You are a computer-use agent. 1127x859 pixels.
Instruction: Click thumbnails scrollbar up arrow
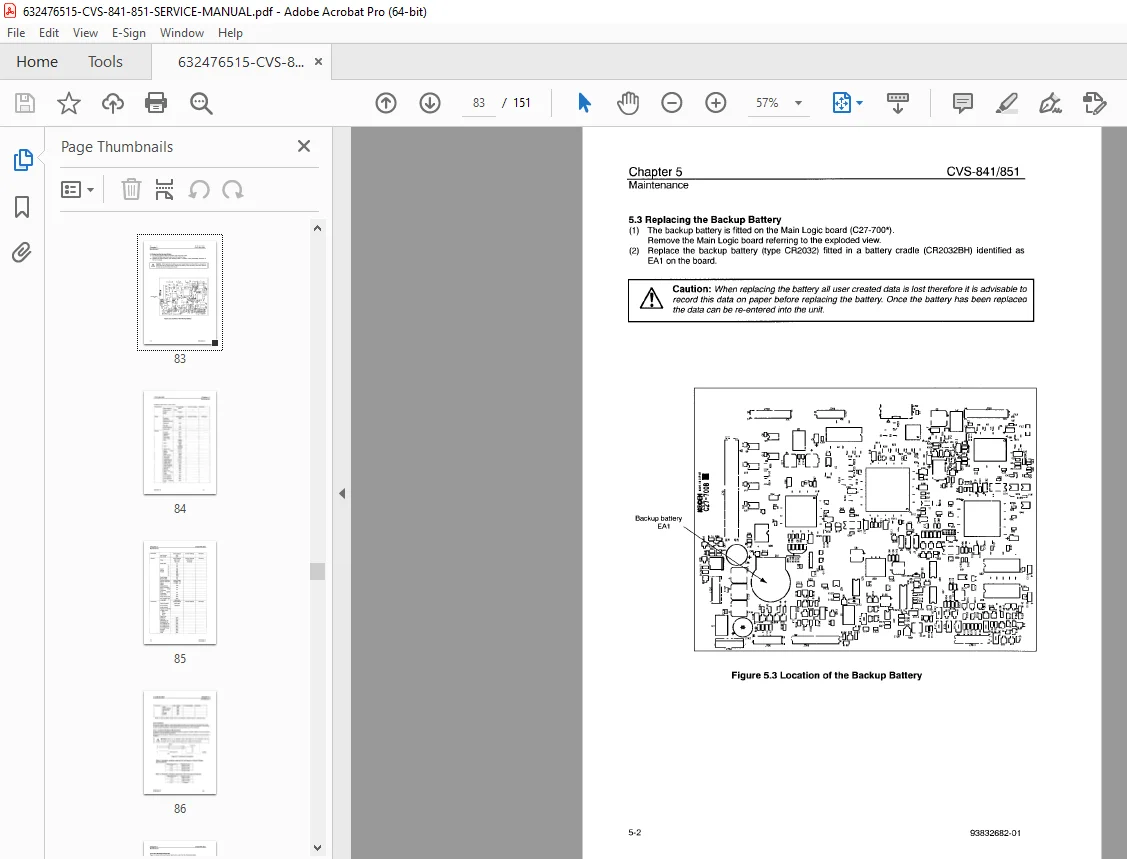point(317,228)
